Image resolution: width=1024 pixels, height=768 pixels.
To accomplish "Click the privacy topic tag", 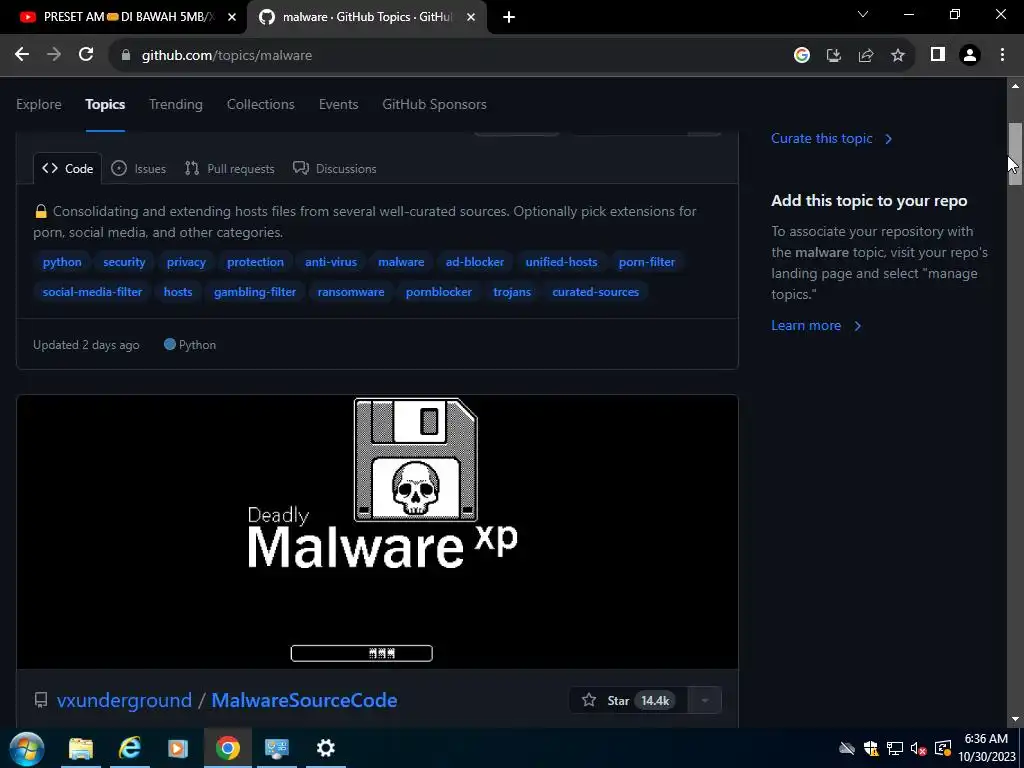I will [186, 262].
